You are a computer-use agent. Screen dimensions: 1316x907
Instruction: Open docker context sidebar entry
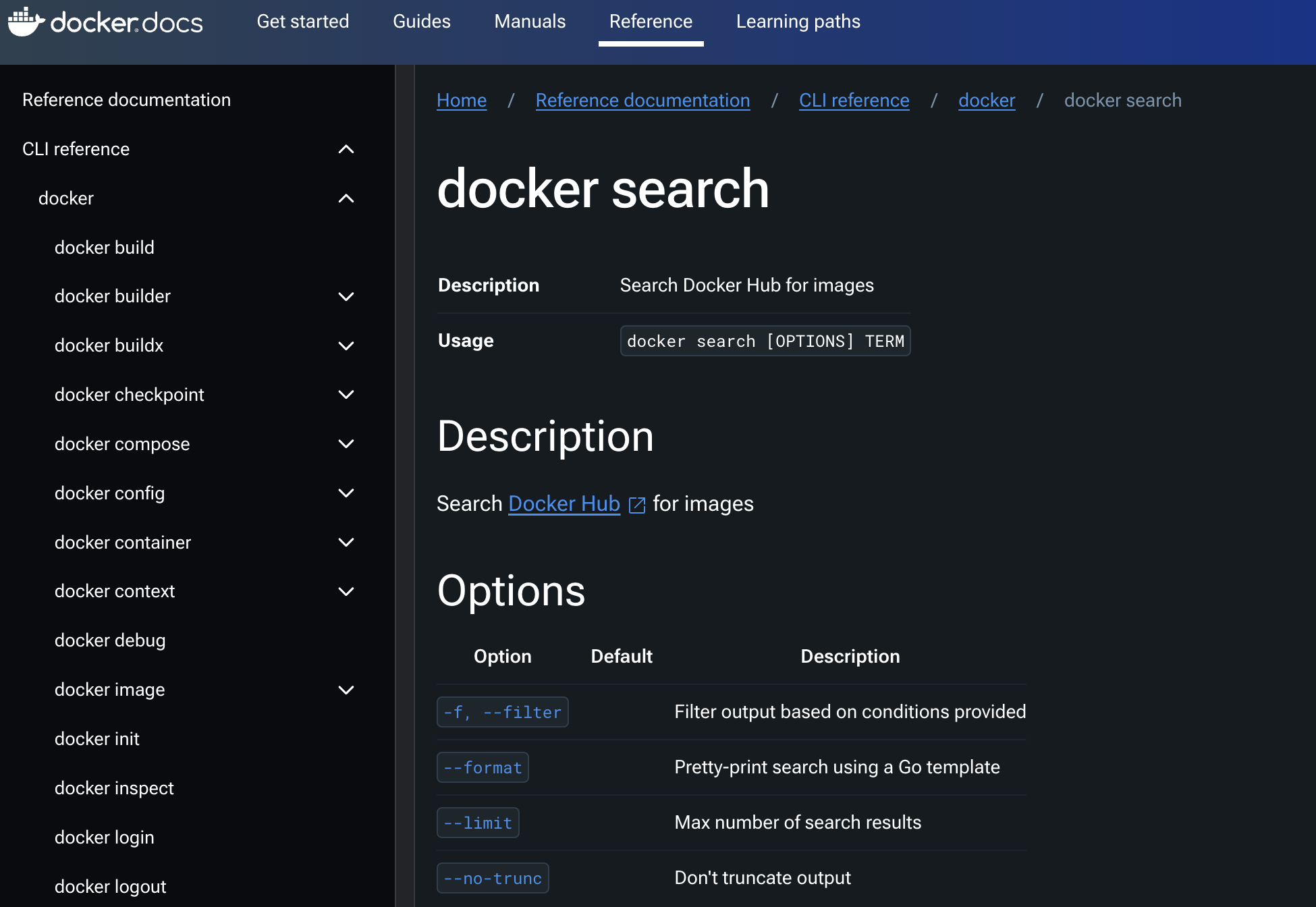[x=115, y=591]
